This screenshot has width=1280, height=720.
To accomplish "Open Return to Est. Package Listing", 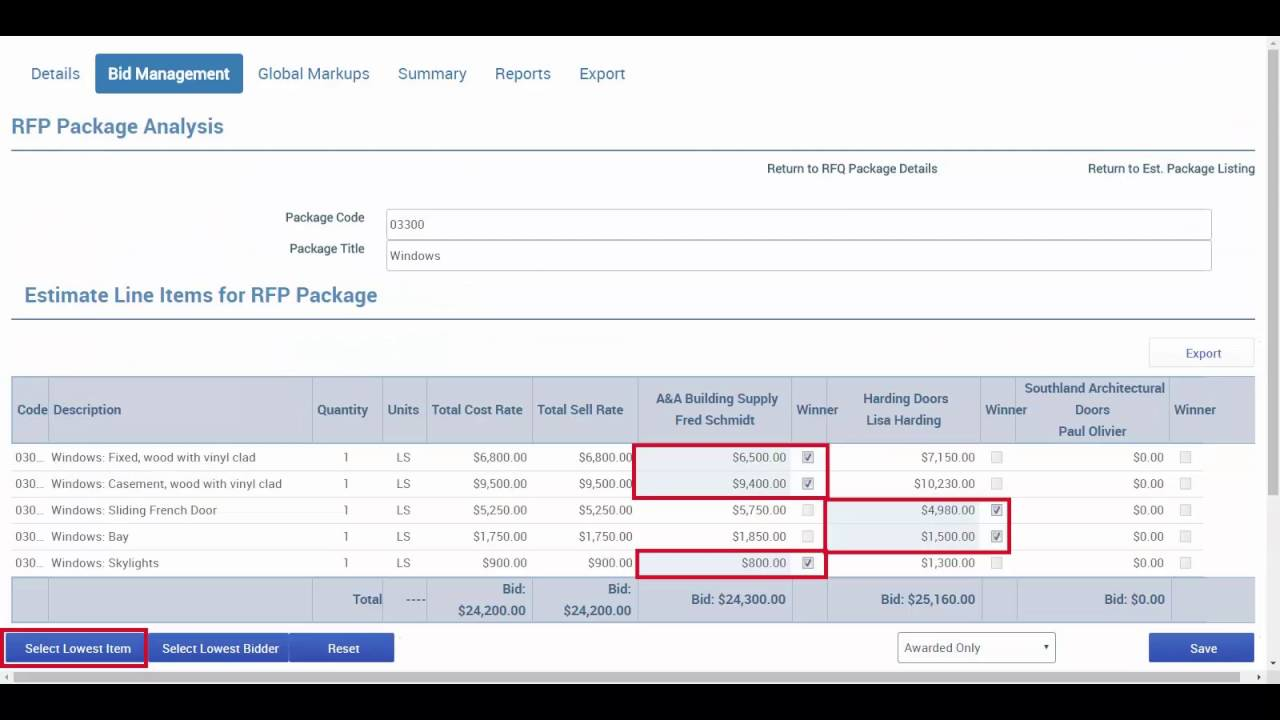I will (x=1171, y=168).
